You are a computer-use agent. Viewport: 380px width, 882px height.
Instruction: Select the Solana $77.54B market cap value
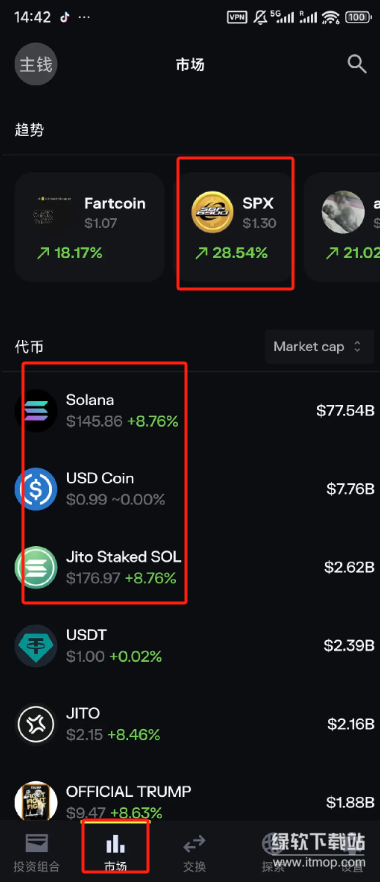tap(345, 411)
